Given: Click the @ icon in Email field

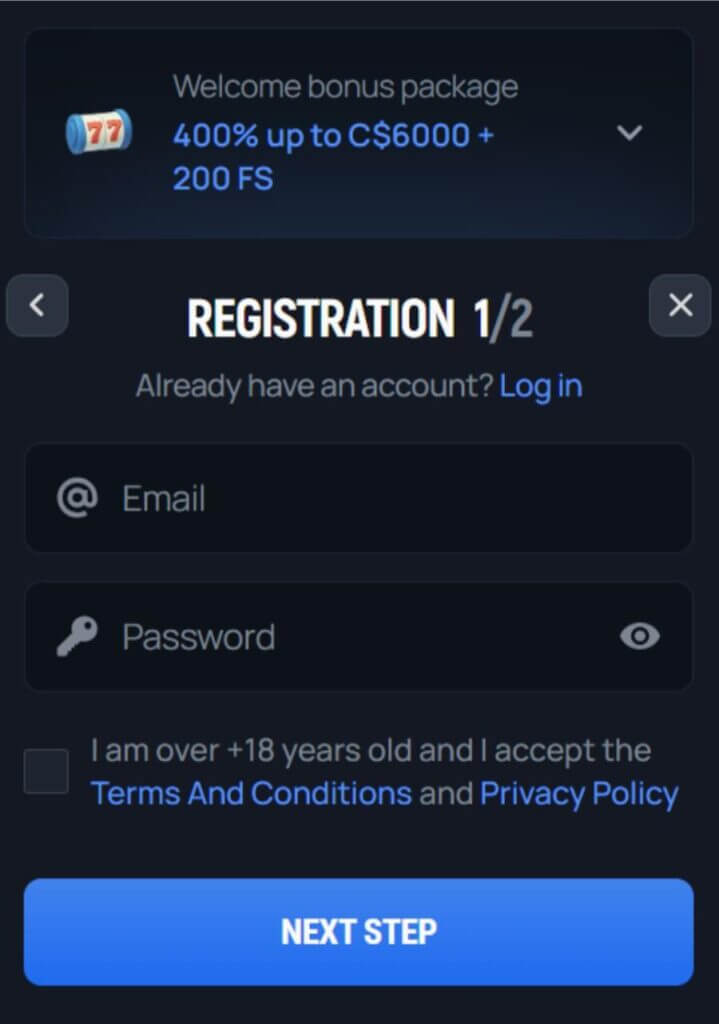Looking at the screenshot, I should click(x=77, y=497).
